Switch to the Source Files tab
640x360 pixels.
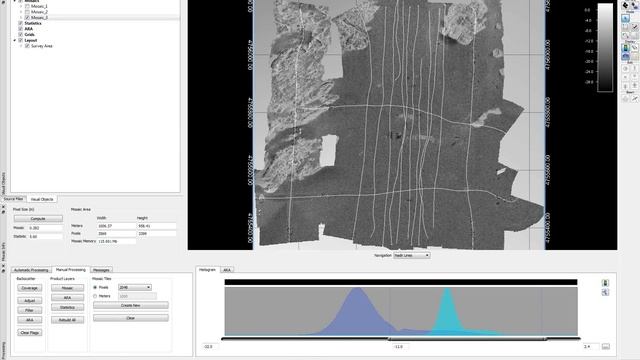13,199
